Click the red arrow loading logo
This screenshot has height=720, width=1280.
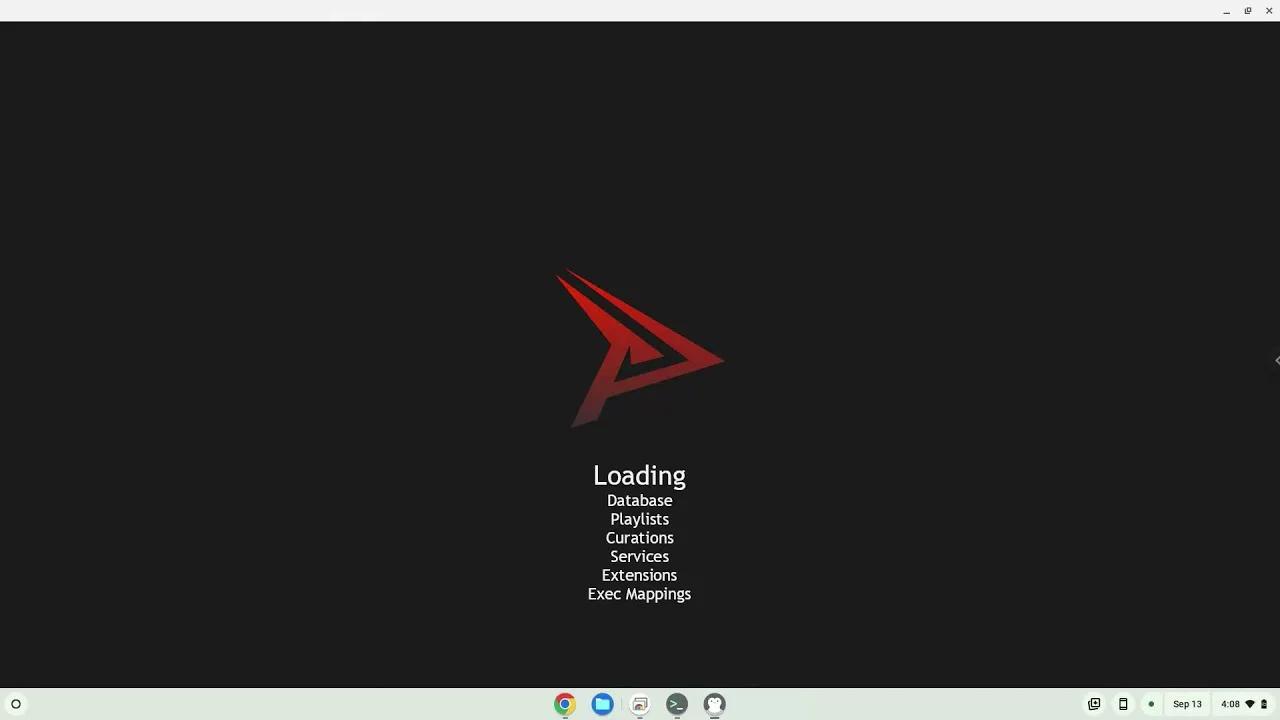click(x=639, y=349)
